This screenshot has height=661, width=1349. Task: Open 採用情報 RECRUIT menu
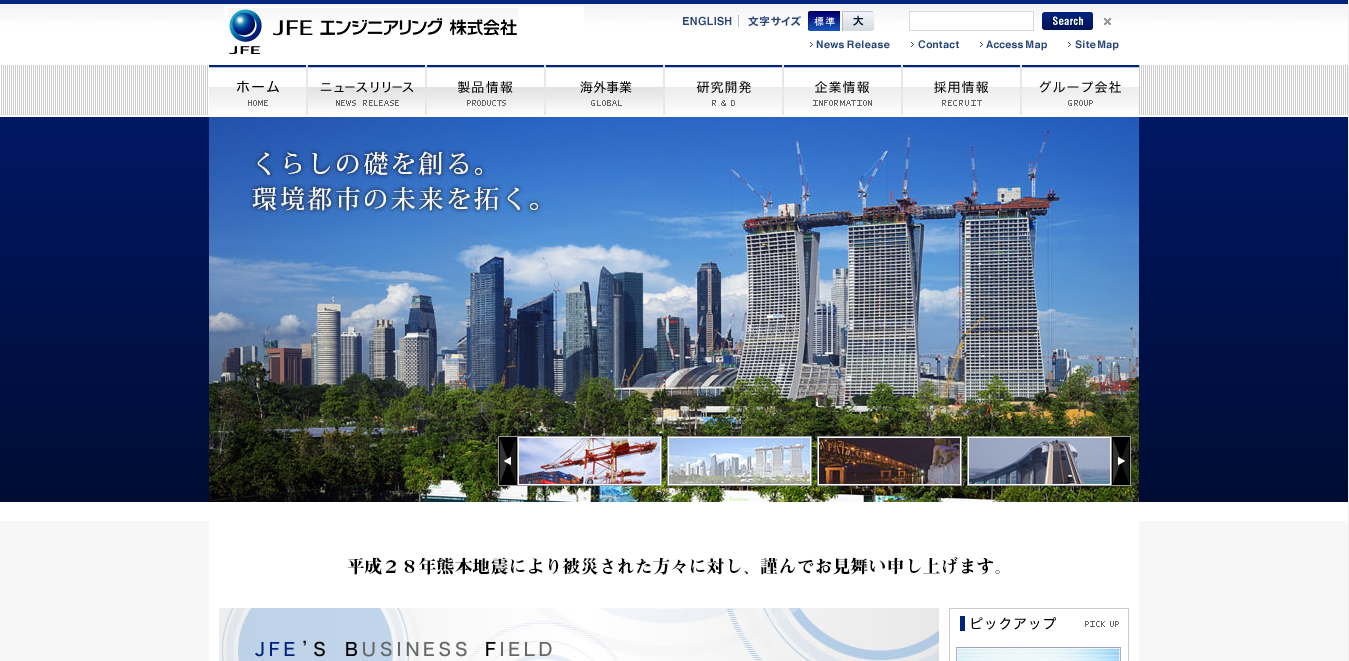click(x=962, y=91)
